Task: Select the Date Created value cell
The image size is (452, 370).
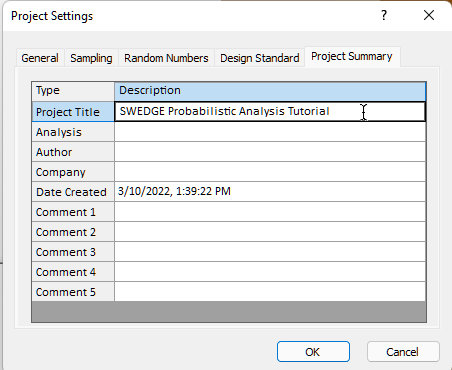Action: pyautogui.click(x=270, y=192)
